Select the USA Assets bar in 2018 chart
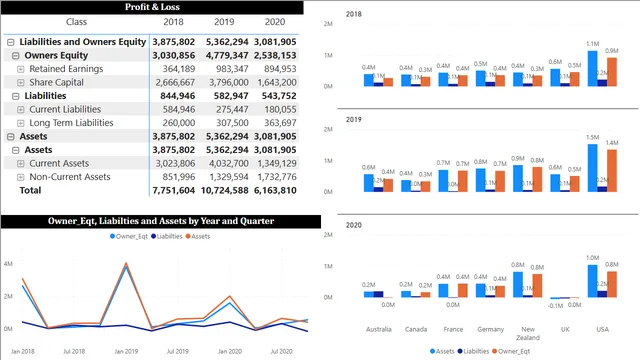640x360 pixels. pos(592,69)
